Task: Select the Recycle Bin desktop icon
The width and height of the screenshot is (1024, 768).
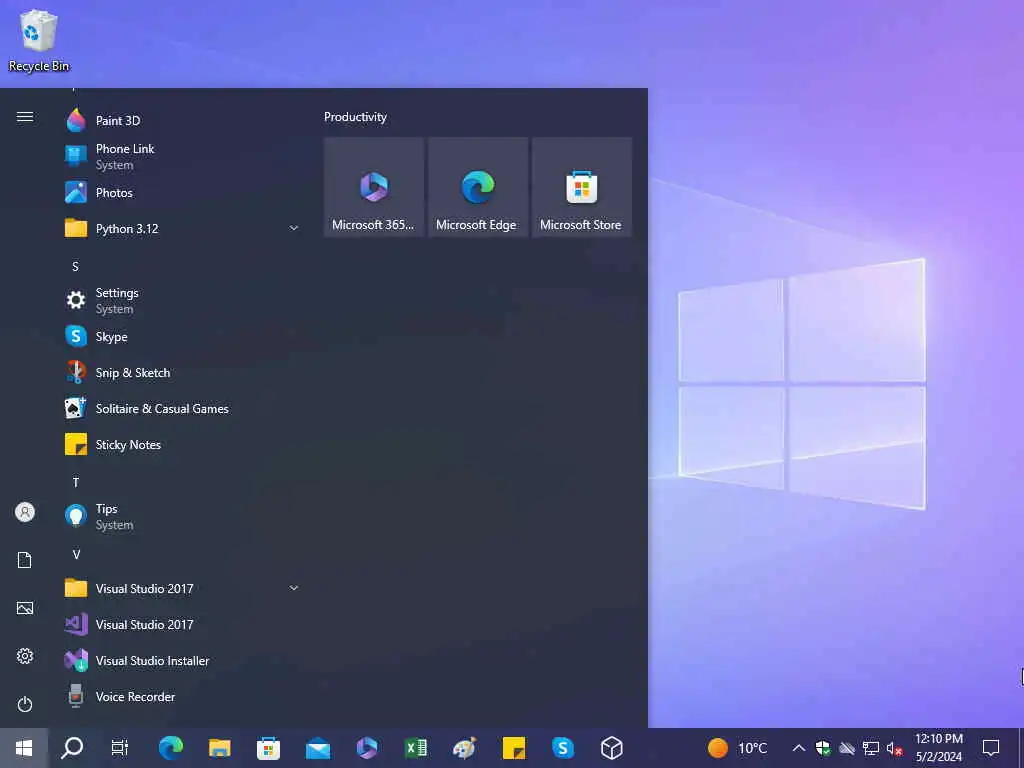Action: [39, 40]
